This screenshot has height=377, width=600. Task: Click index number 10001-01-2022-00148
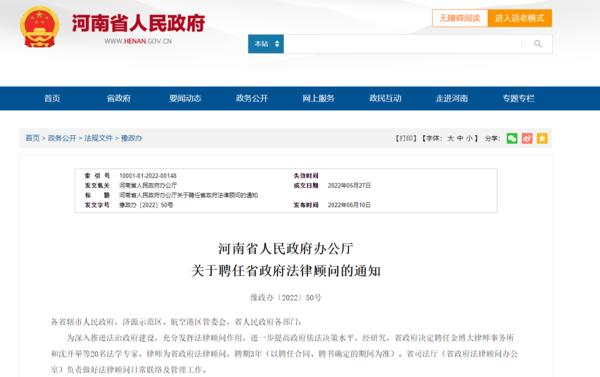pyautogui.click(x=148, y=176)
